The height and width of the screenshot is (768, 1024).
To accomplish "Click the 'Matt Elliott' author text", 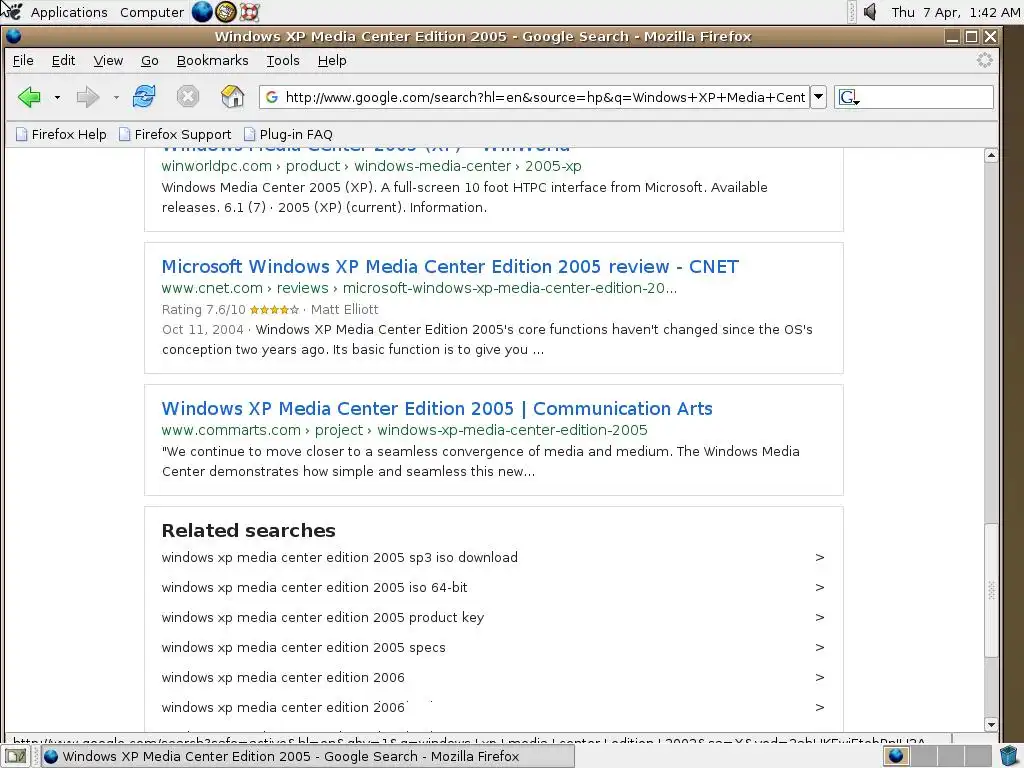I will point(344,310).
